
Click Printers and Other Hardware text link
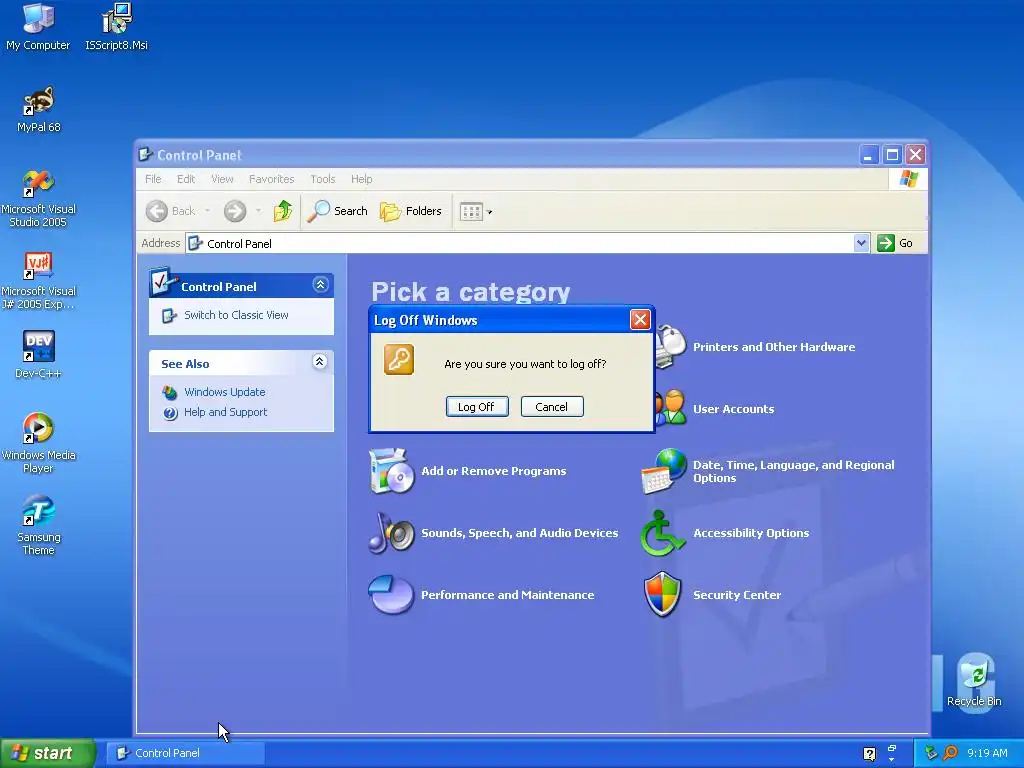tap(774, 347)
